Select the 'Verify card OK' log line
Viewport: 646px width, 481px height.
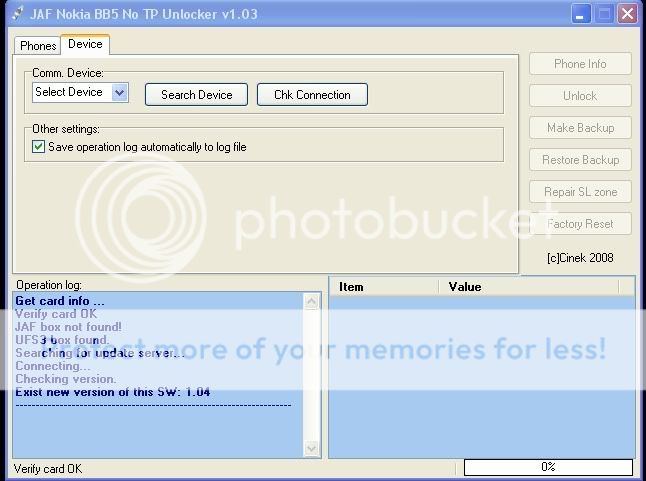coord(56,314)
